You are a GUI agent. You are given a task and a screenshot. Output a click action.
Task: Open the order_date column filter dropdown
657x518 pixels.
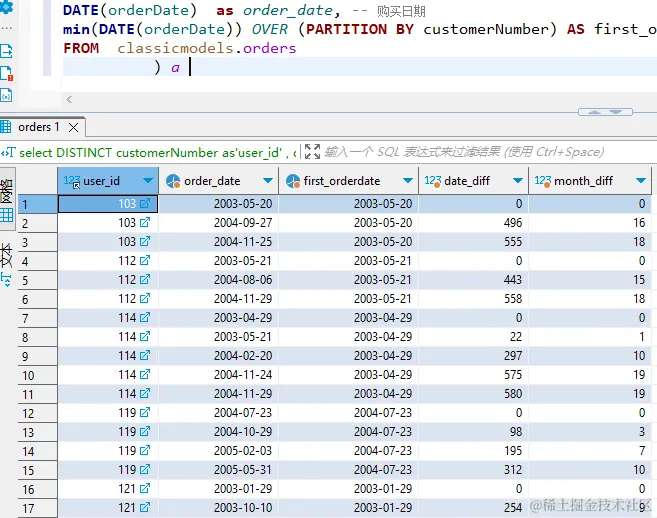coord(268,181)
